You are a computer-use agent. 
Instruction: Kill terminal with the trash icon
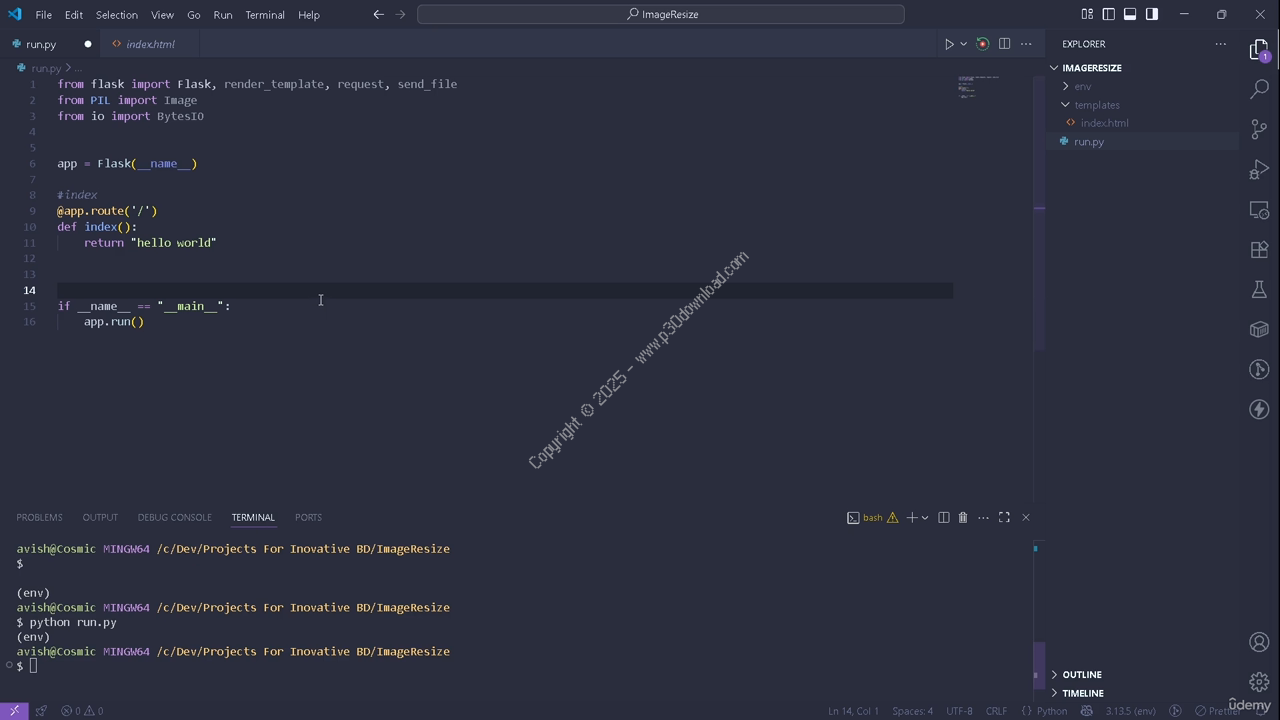[x=963, y=517]
